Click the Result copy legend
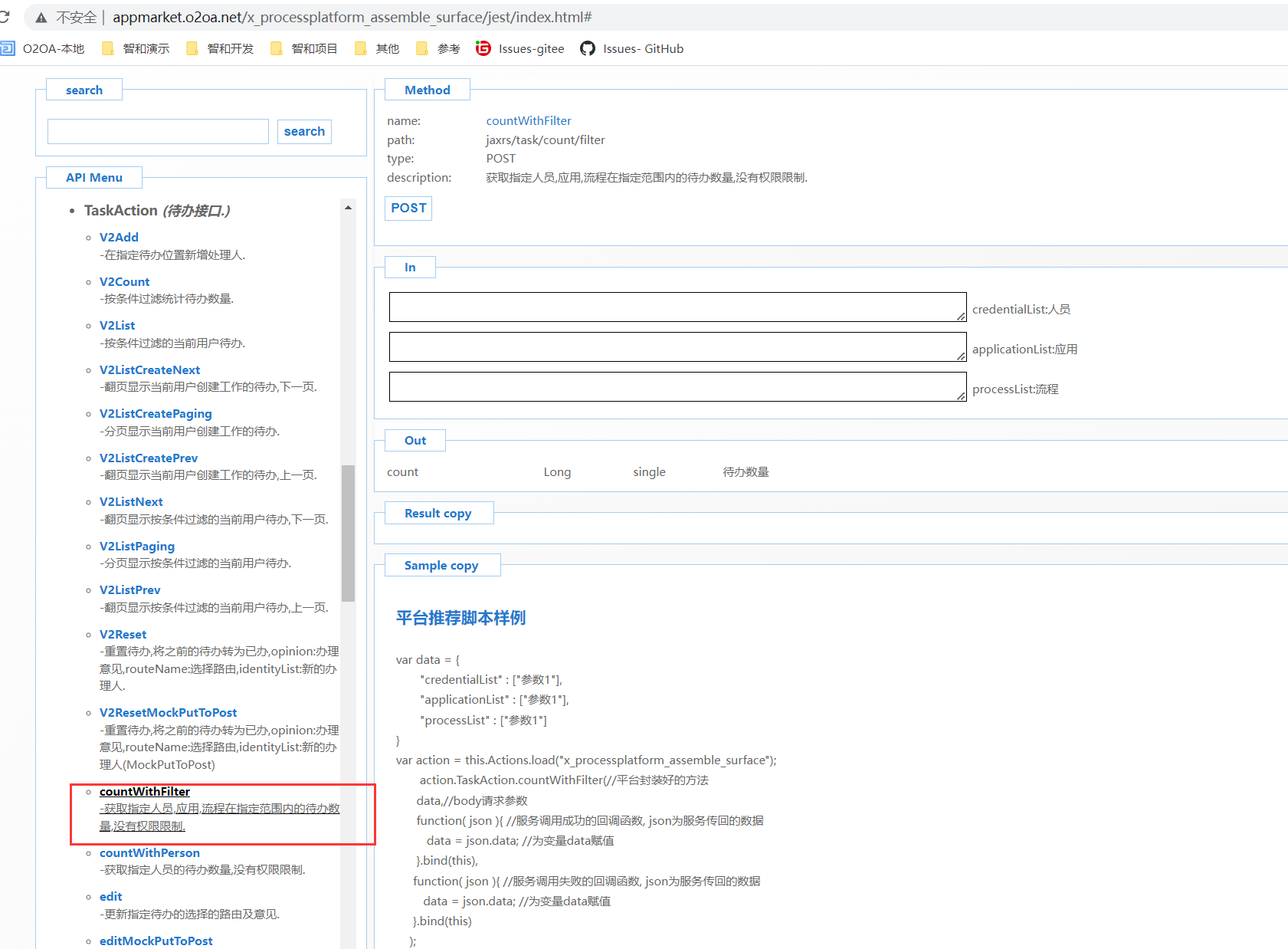This screenshot has width=1288, height=949. pyautogui.click(x=438, y=513)
